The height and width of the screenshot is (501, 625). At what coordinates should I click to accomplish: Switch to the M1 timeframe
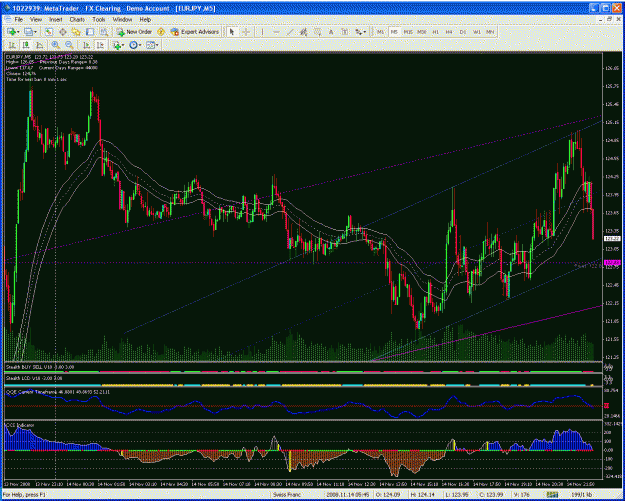tap(381, 32)
